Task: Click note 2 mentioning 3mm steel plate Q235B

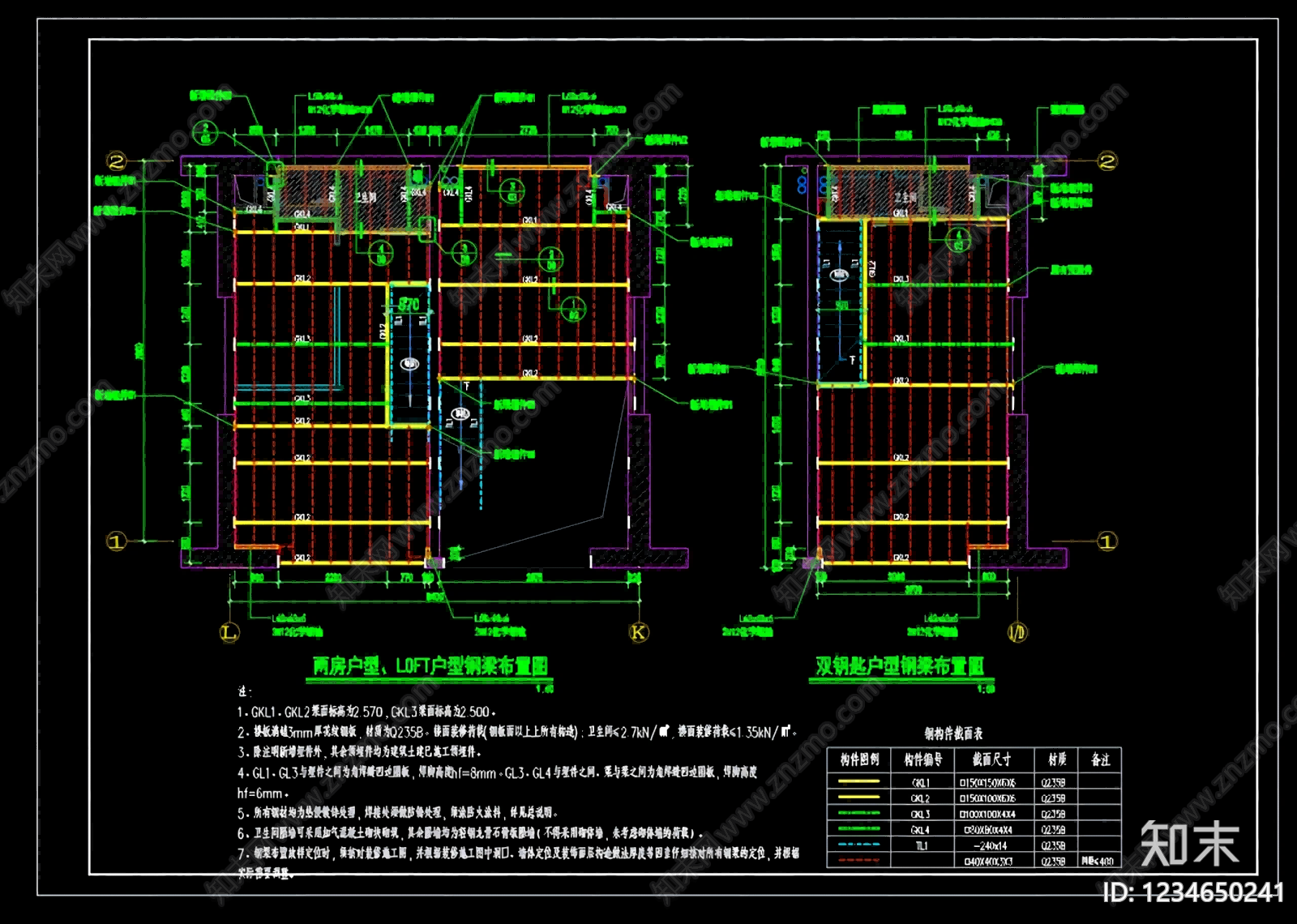Action: tap(517, 732)
